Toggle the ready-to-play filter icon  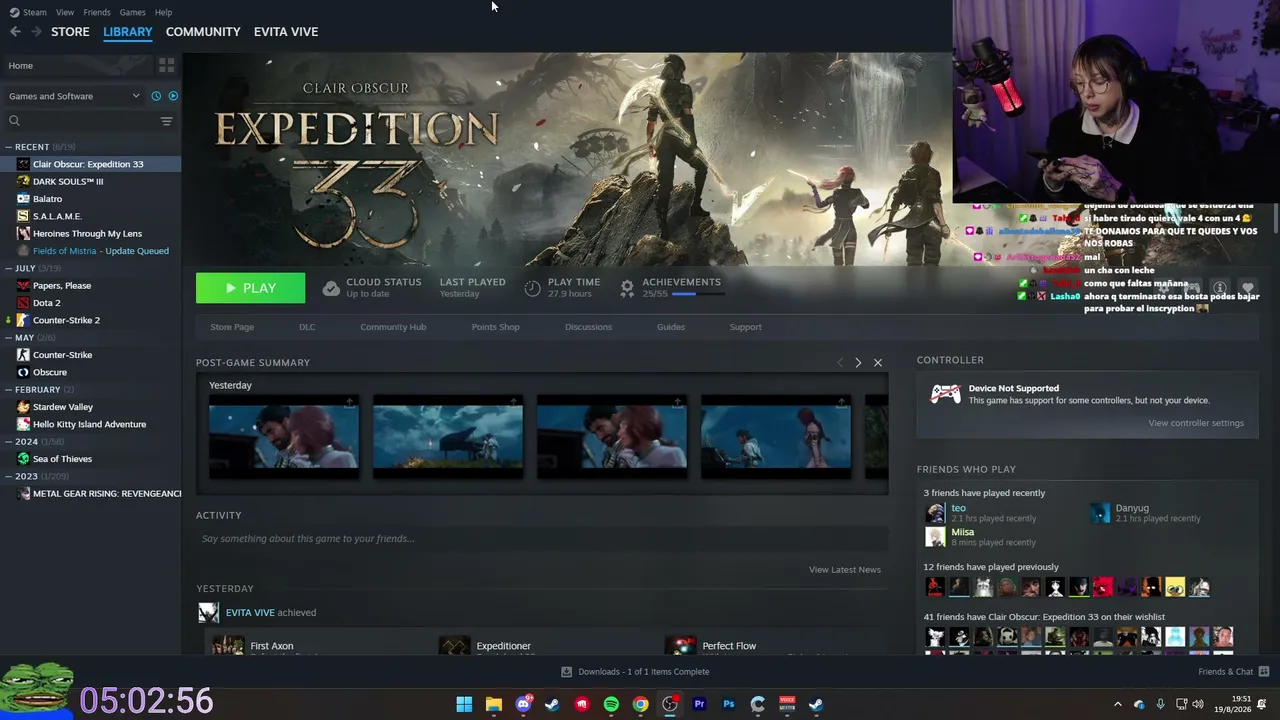pos(173,96)
